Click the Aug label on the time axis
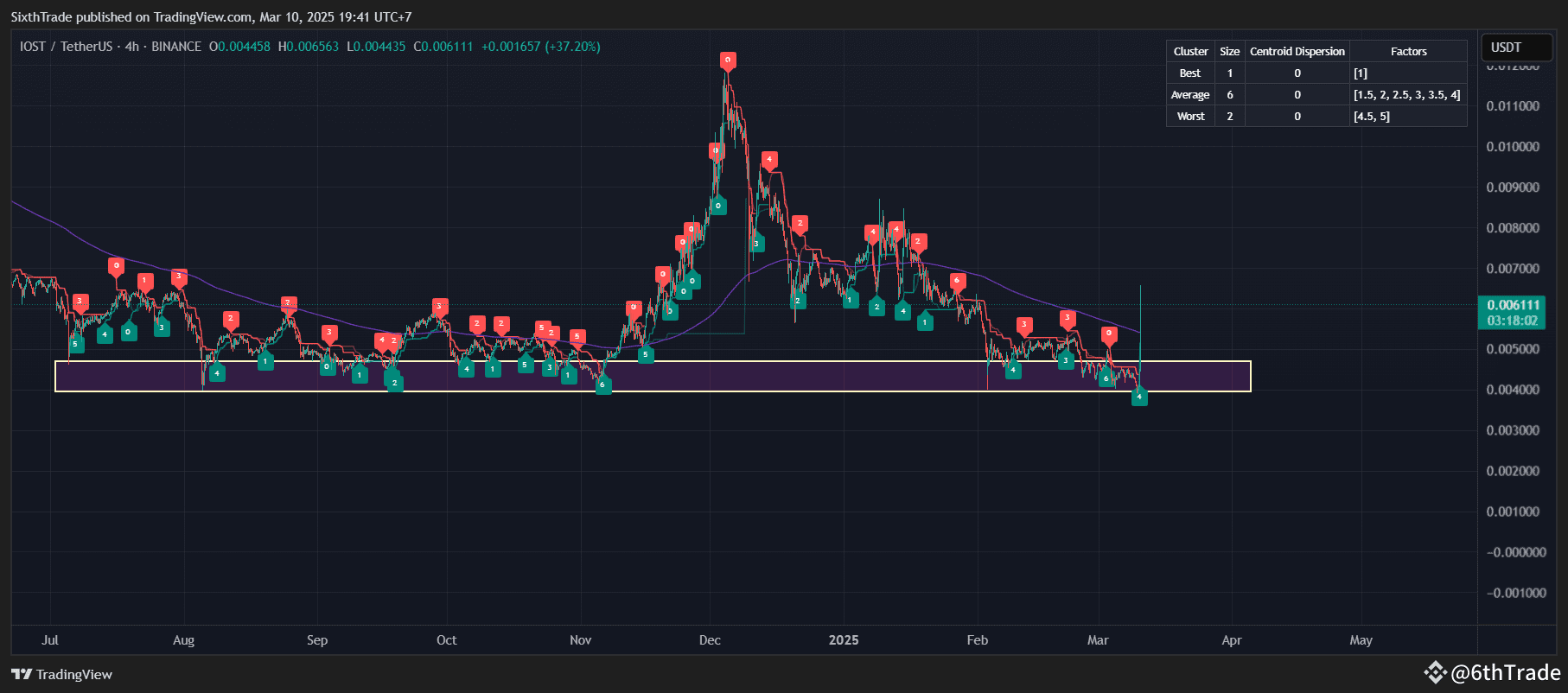The height and width of the screenshot is (693, 1568). (183, 640)
